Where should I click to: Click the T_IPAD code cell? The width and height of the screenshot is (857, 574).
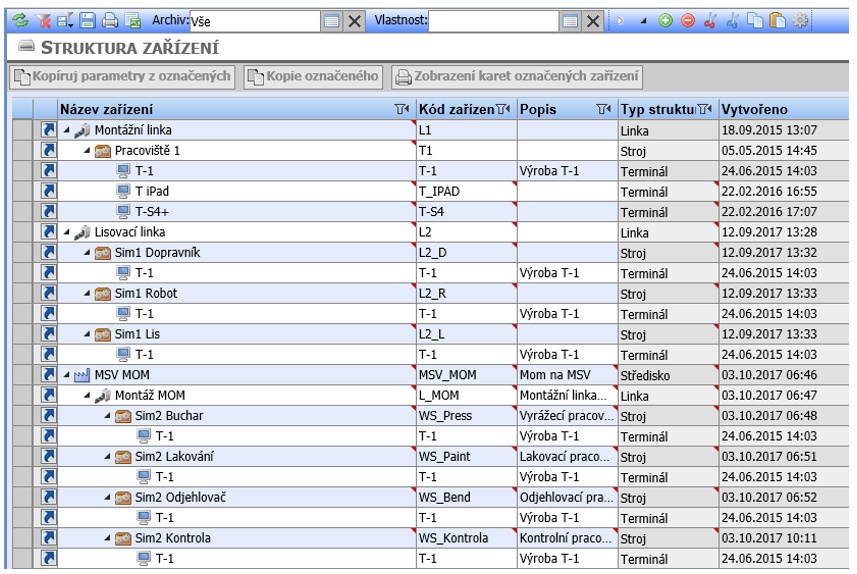click(x=467, y=191)
